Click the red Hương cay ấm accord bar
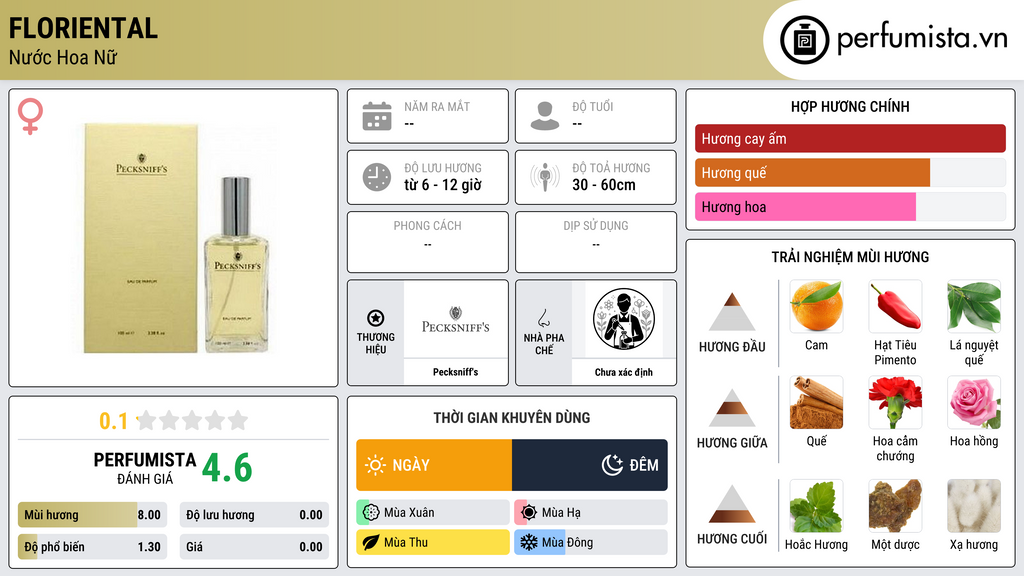Viewport: 1024px width, 576px height. (850, 138)
